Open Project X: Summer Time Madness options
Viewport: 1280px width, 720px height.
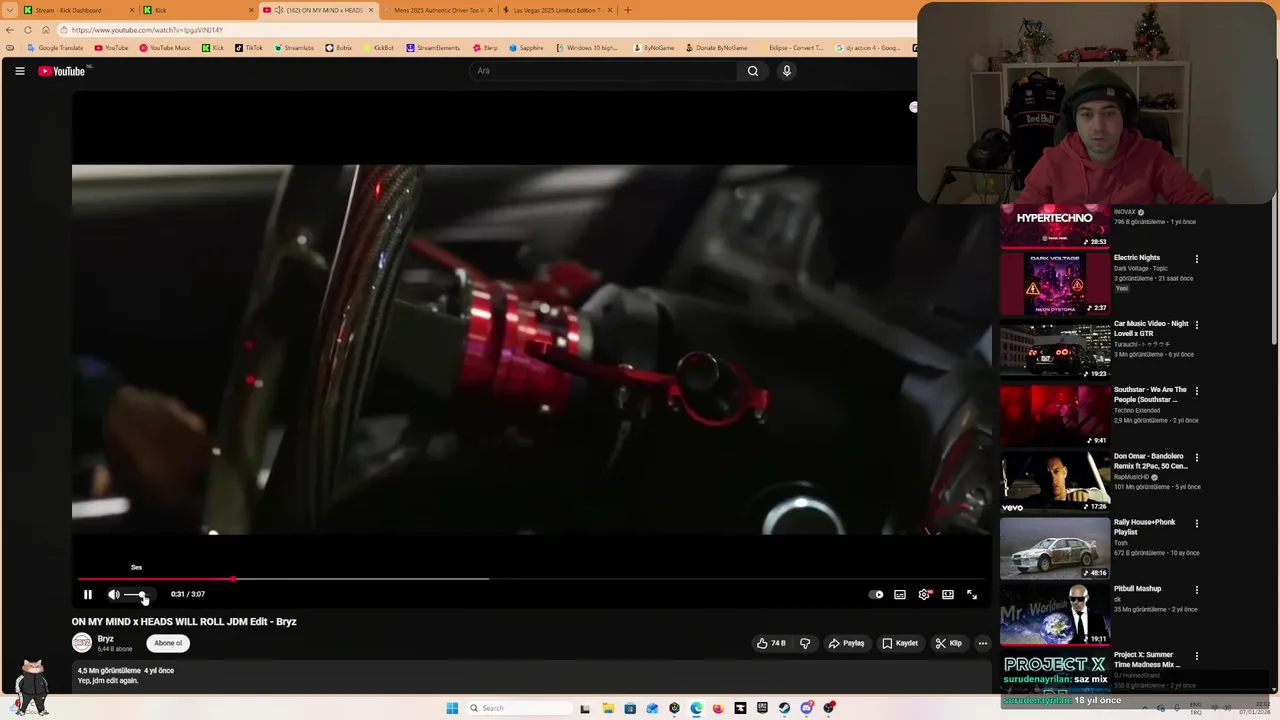point(1196,656)
